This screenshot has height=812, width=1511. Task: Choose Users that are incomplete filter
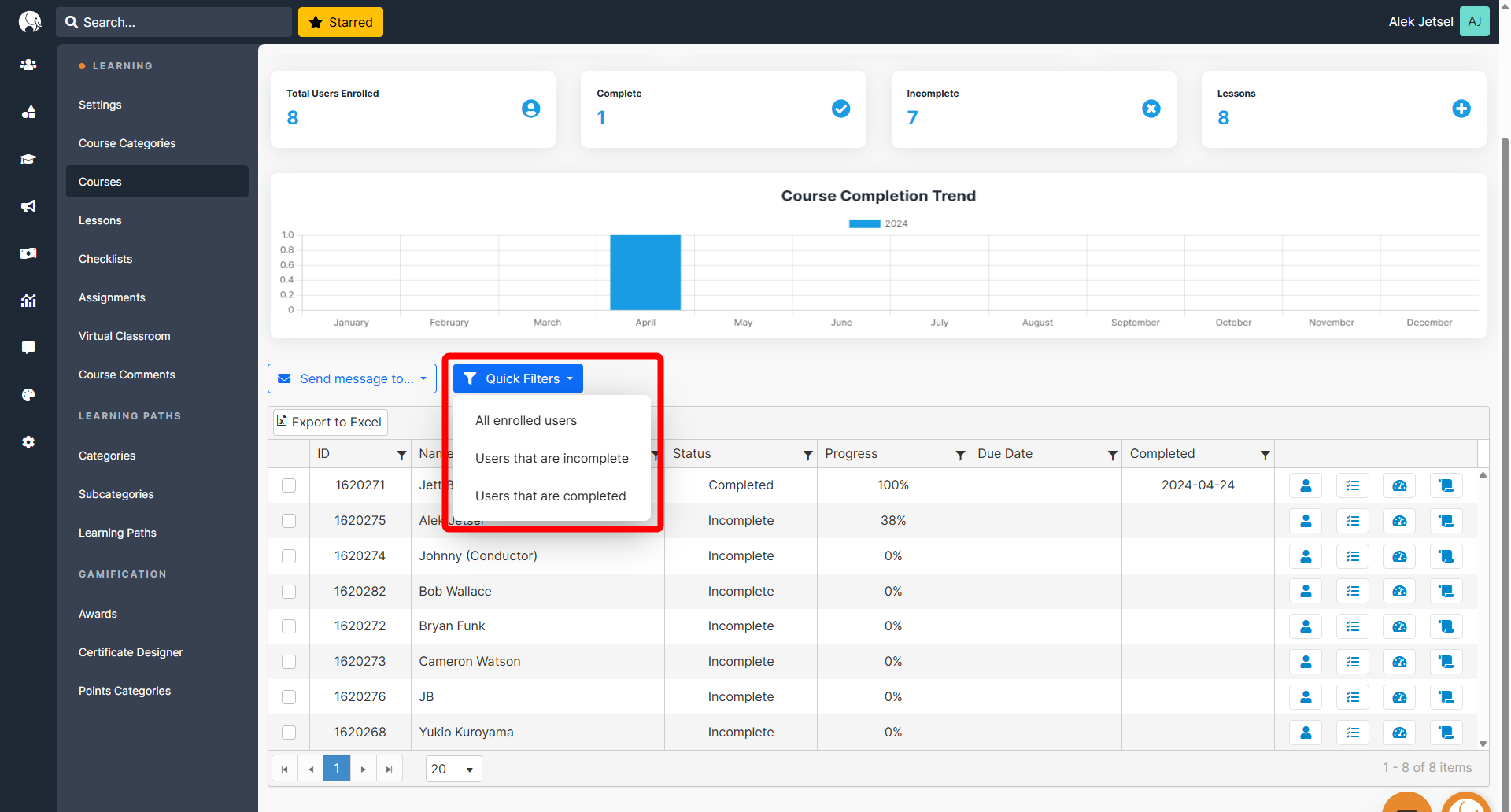coord(552,458)
